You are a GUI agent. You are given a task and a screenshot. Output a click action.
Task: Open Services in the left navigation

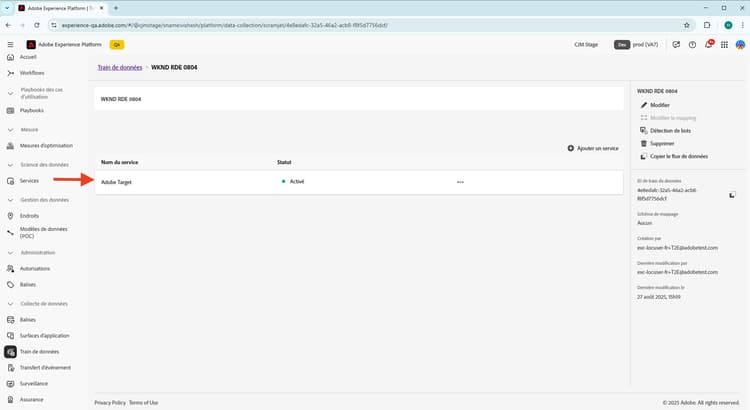(x=29, y=181)
